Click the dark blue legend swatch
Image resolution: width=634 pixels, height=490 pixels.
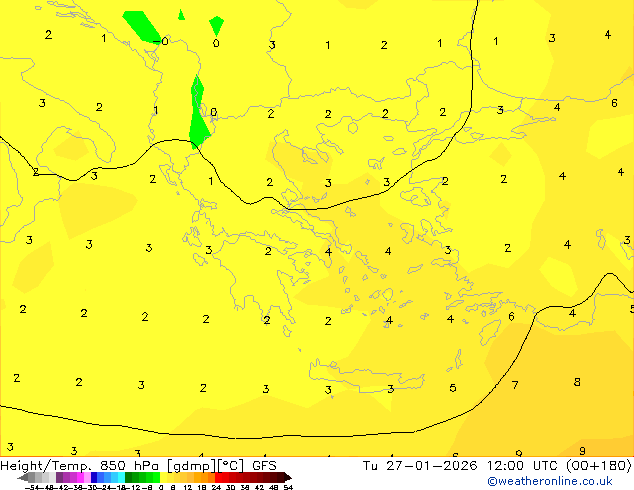(94, 477)
